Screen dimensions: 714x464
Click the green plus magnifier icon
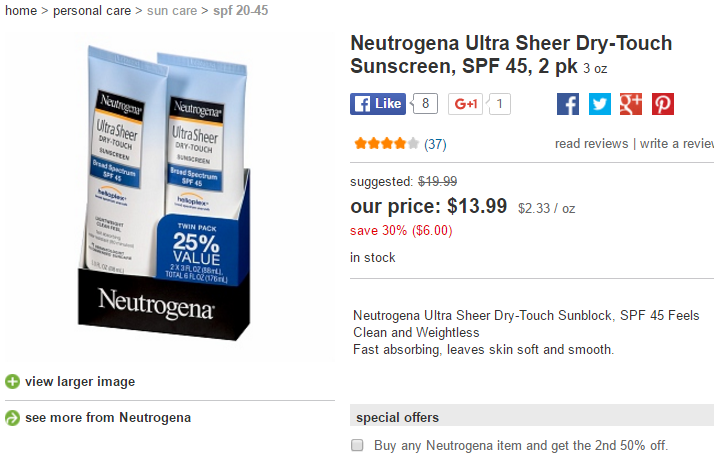click(12, 381)
